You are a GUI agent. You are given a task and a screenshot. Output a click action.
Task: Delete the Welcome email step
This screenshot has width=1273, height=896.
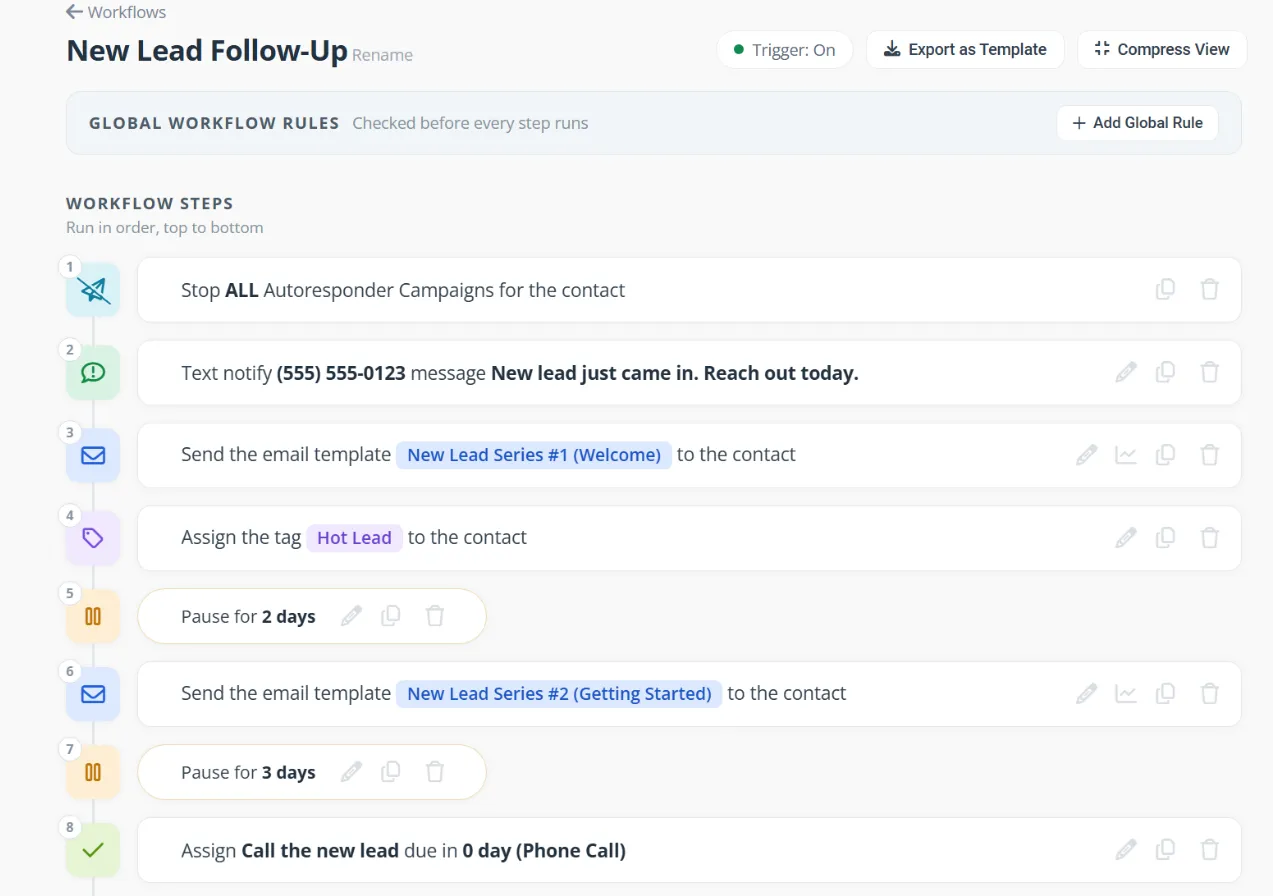(1209, 455)
